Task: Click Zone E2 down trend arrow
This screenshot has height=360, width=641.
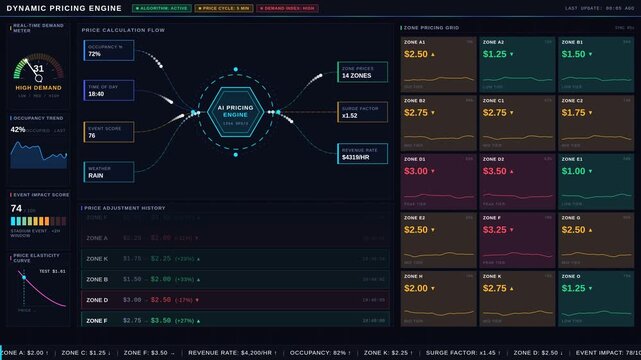Action: 433,230
